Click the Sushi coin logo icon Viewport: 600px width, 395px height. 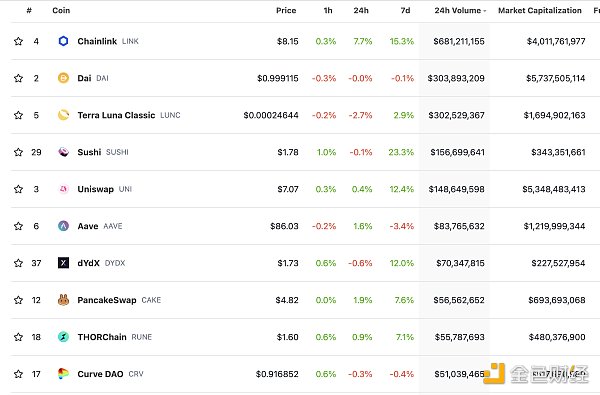pos(64,152)
